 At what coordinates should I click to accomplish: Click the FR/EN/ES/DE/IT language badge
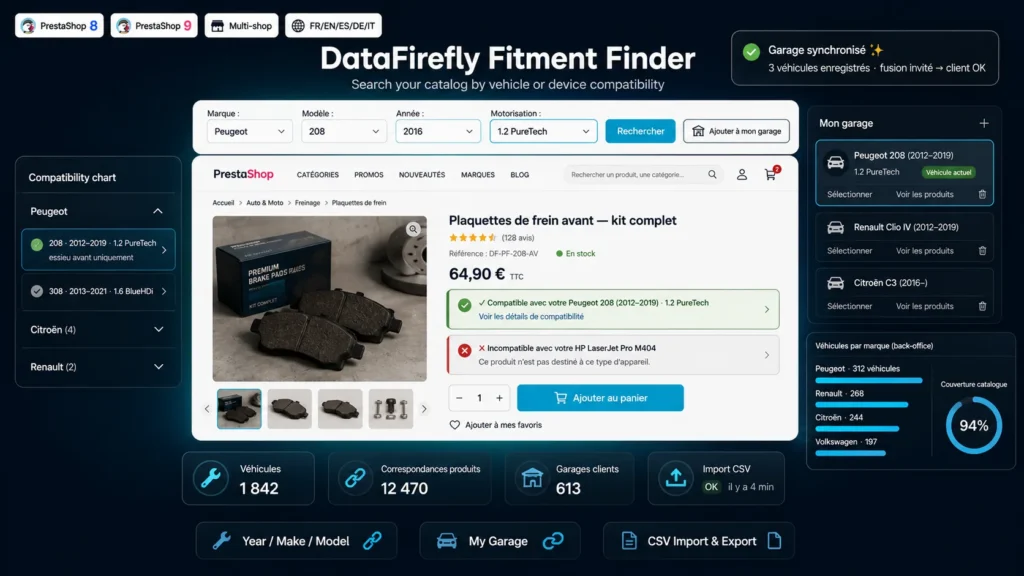(x=334, y=25)
